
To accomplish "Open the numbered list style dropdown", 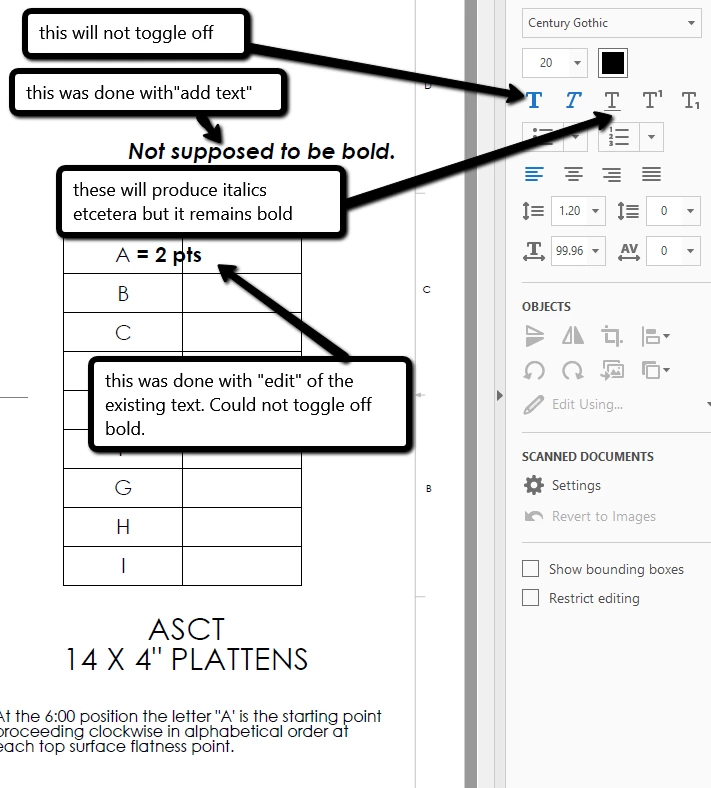I will coord(651,137).
